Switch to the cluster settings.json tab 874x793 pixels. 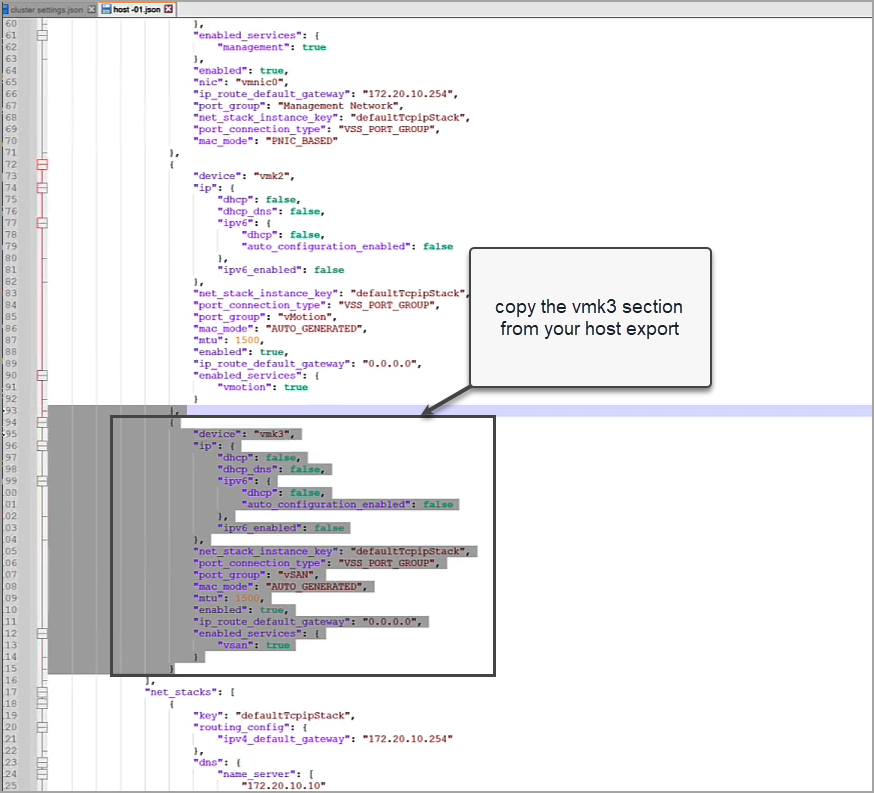(x=47, y=9)
